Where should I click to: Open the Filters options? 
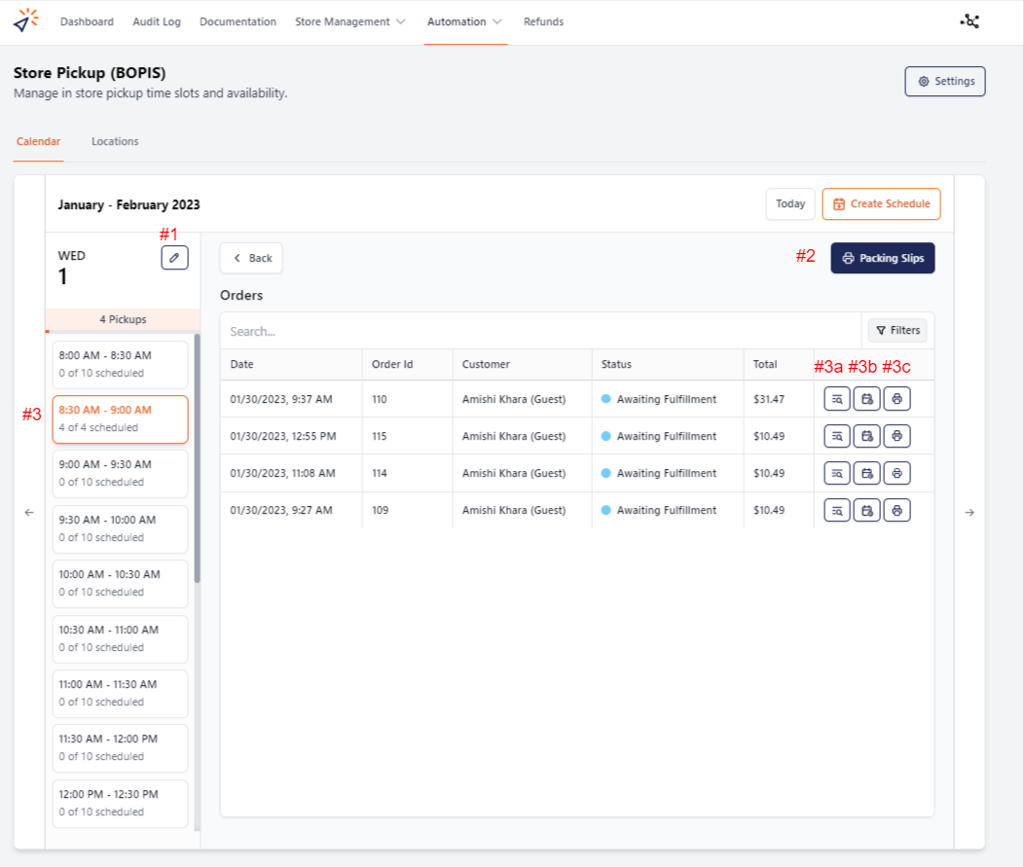point(897,330)
